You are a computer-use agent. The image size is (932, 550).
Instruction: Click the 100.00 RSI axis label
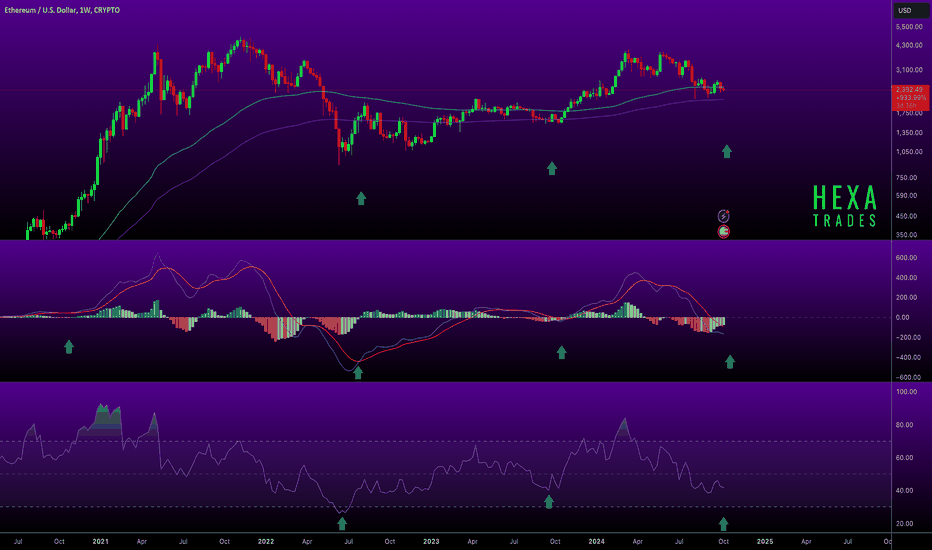coord(906,392)
